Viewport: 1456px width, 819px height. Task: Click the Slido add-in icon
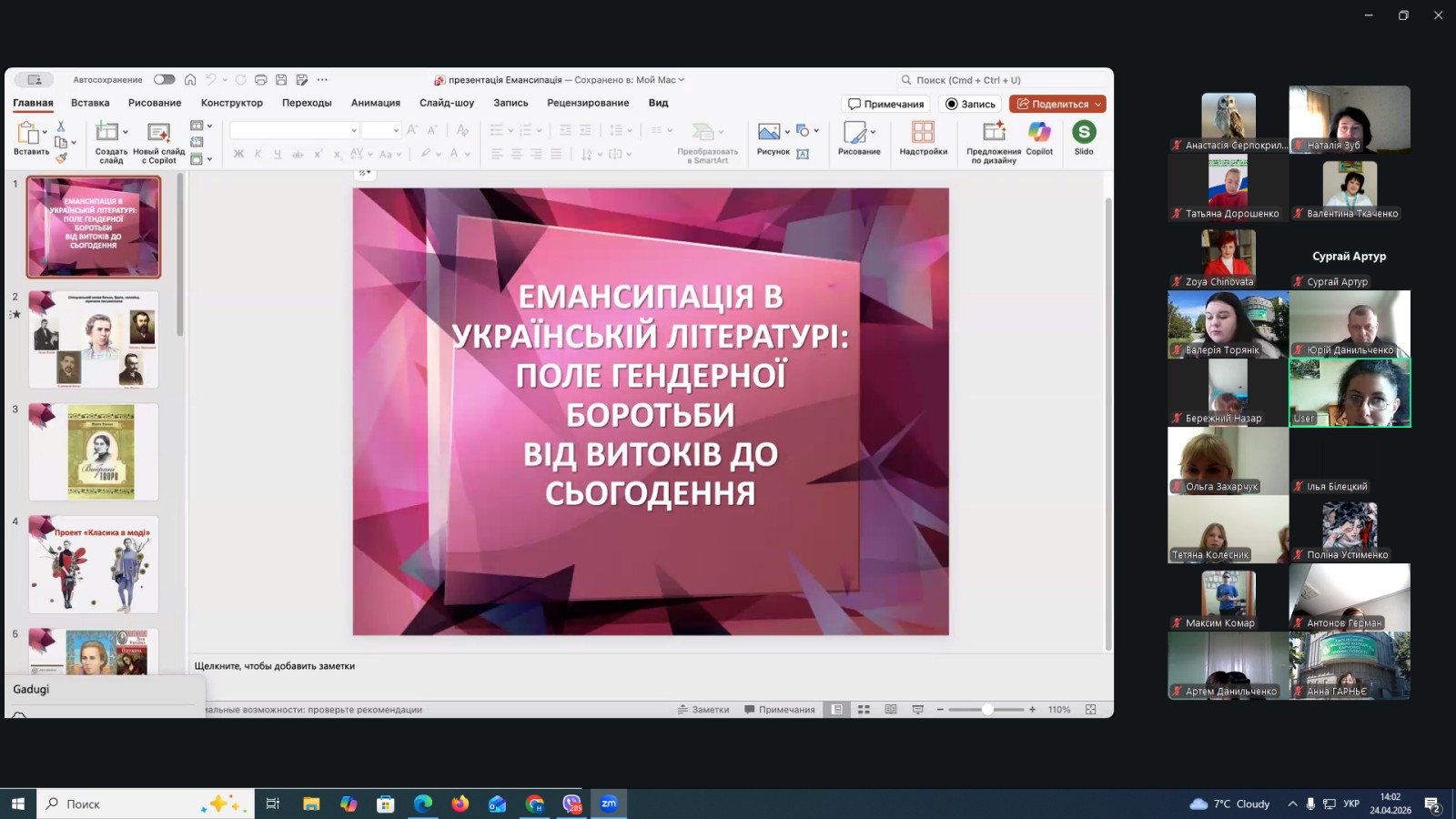point(1083,133)
